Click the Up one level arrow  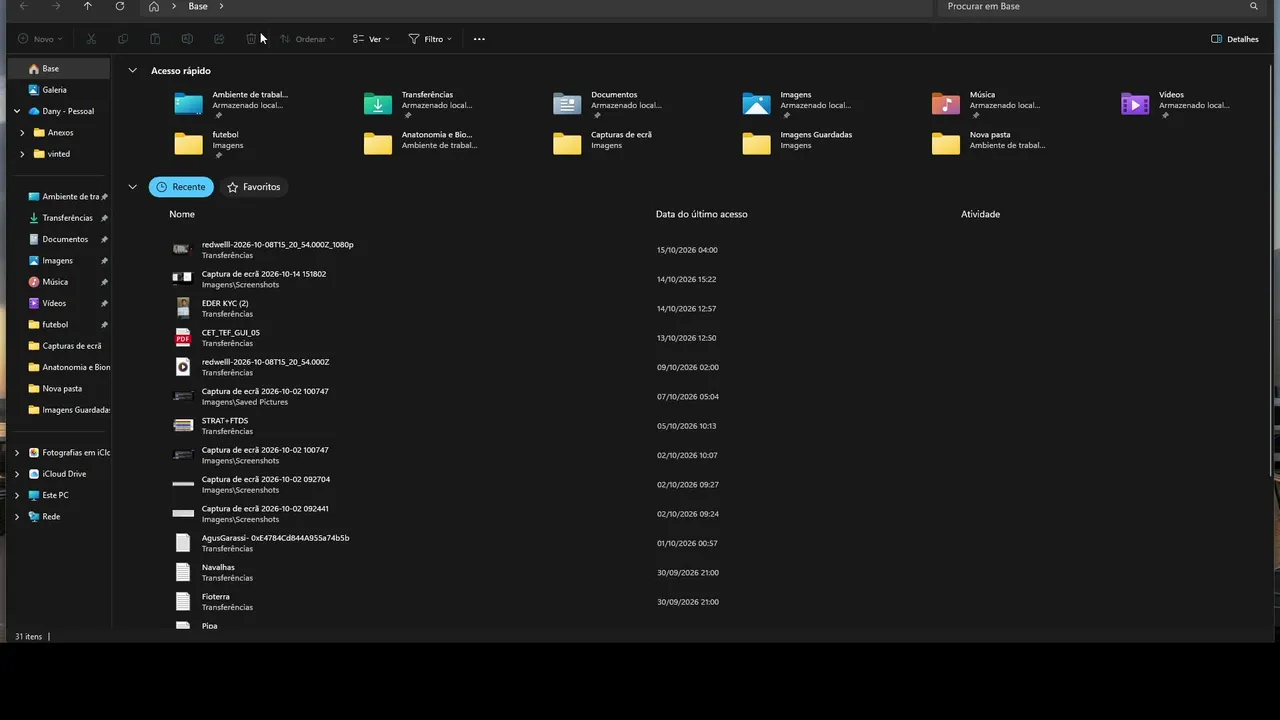click(x=88, y=6)
